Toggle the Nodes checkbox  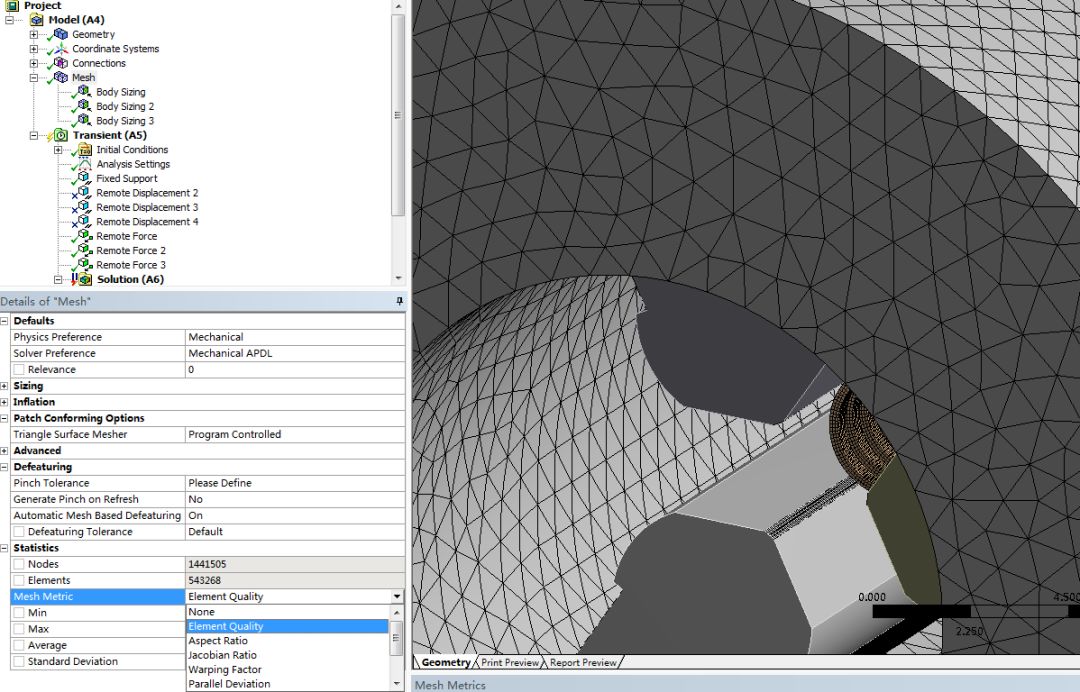tap(19, 565)
